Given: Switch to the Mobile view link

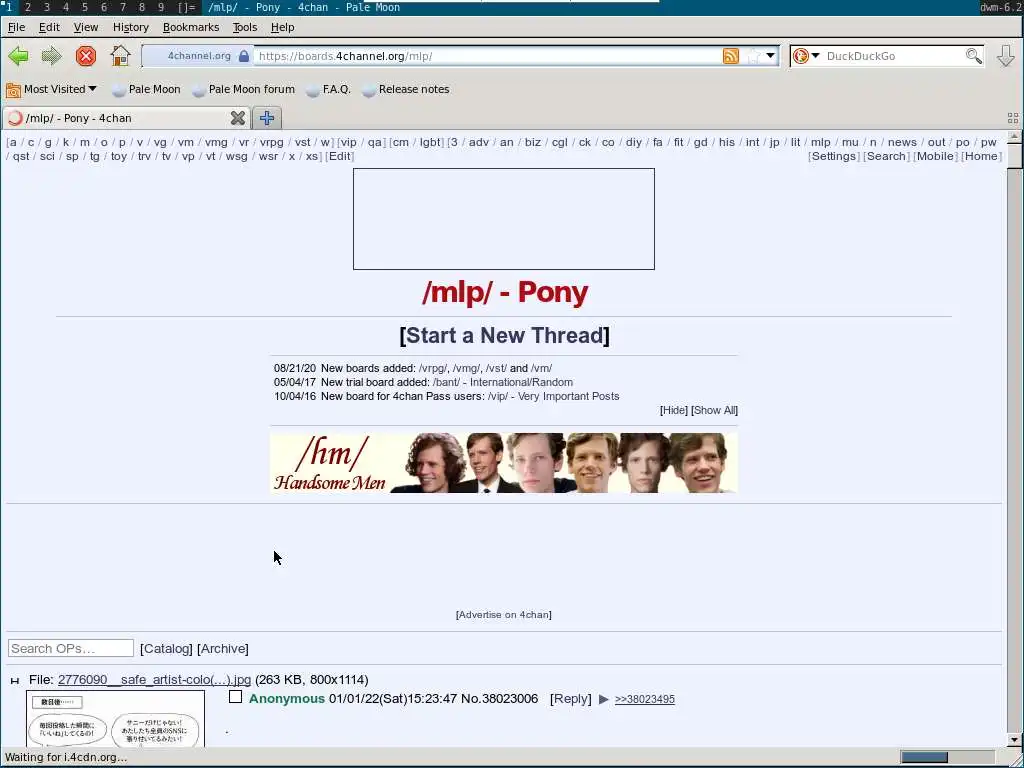Looking at the screenshot, I should (x=935, y=156).
